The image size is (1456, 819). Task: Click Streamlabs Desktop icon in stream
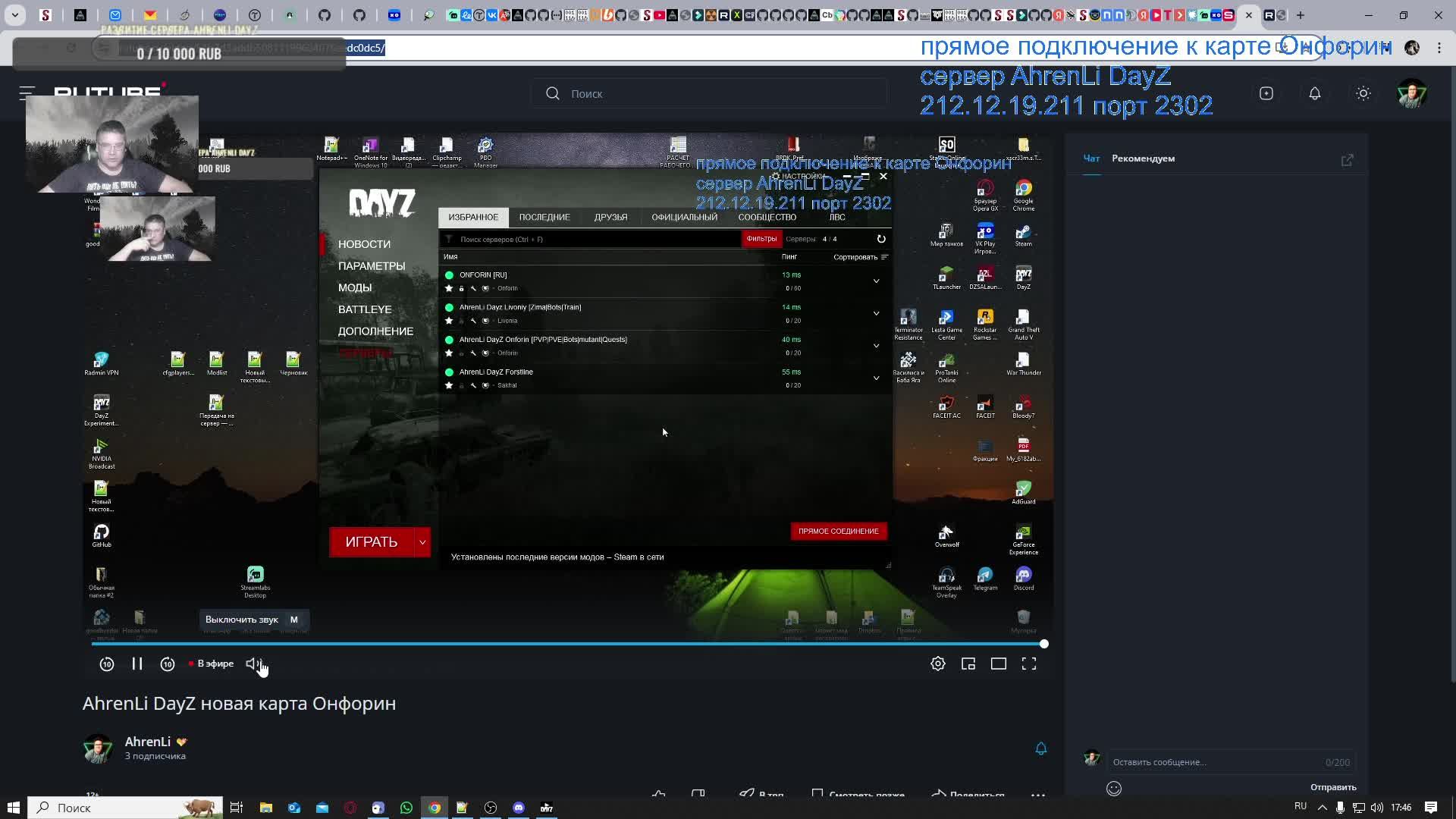tap(256, 582)
